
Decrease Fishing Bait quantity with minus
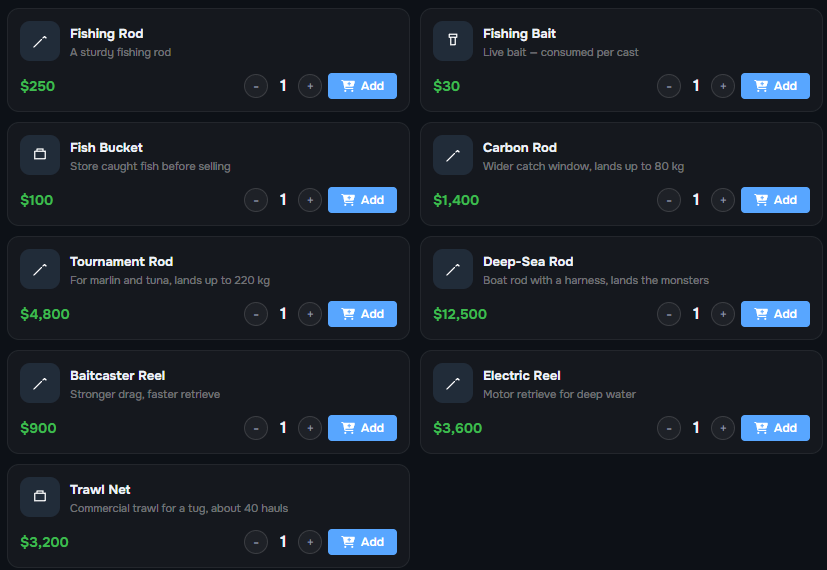[669, 86]
